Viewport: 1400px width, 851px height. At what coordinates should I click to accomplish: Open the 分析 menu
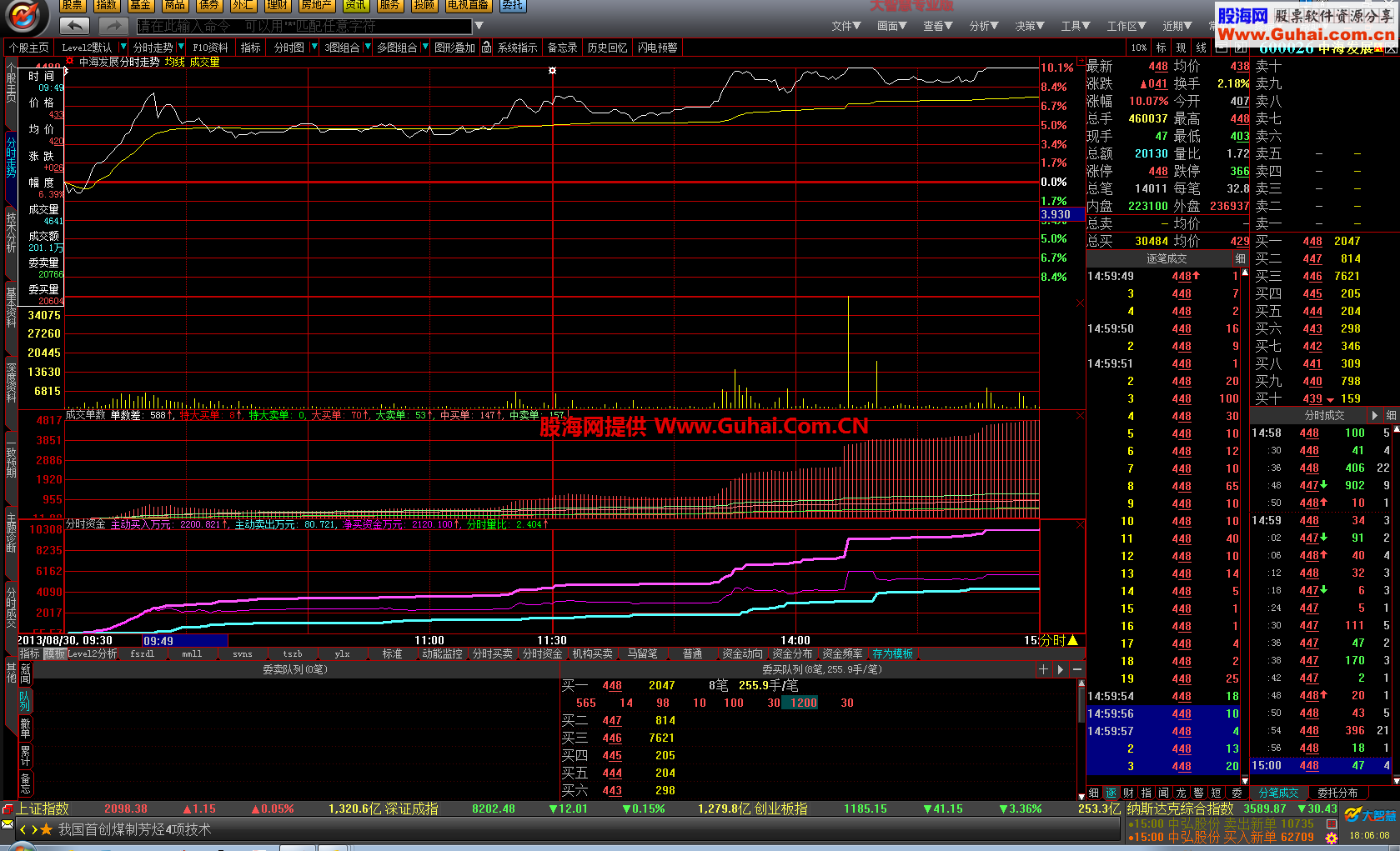pyautogui.click(x=983, y=26)
